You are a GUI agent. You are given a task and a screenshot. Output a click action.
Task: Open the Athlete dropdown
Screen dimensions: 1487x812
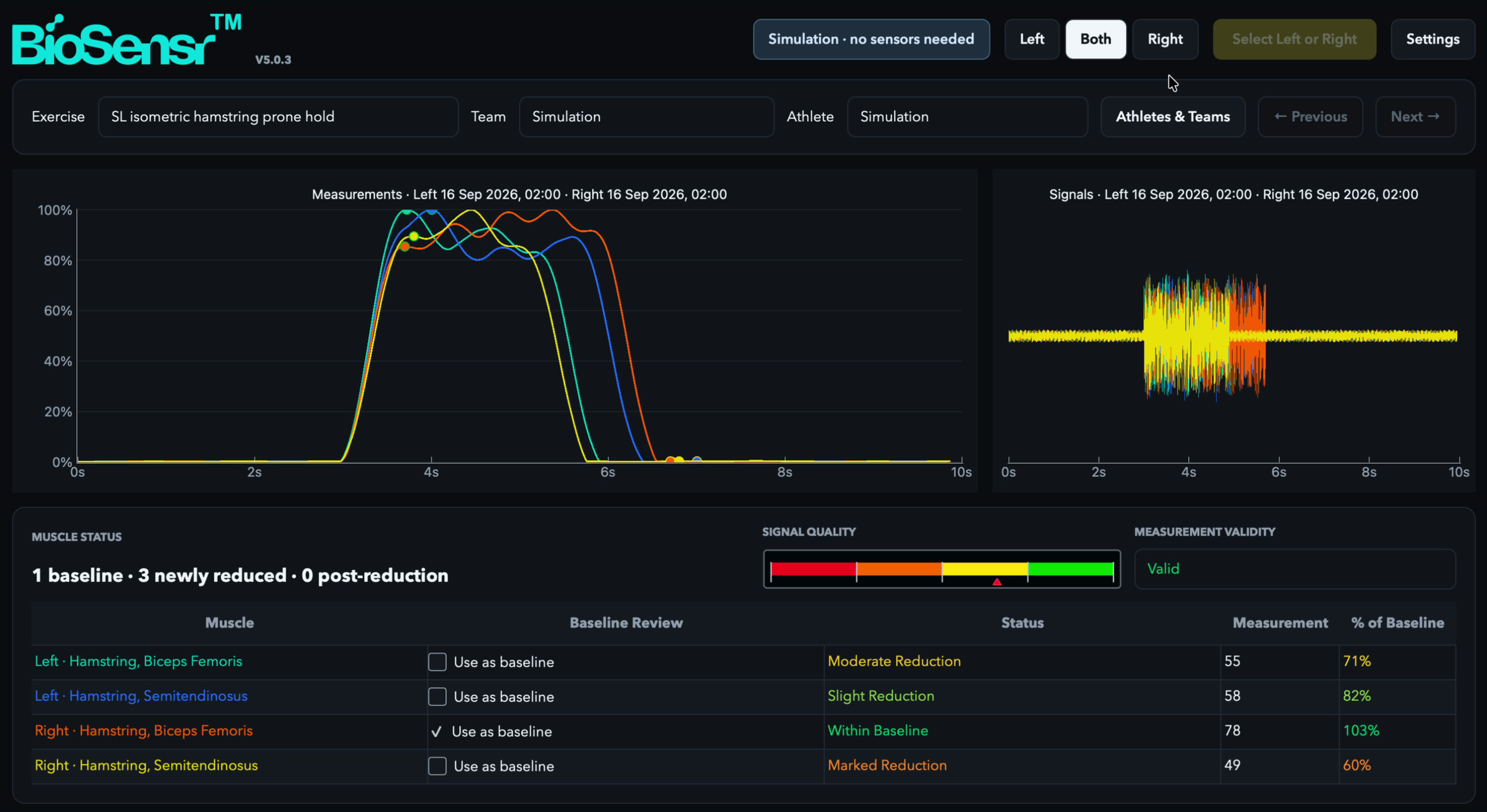[967, 117]
